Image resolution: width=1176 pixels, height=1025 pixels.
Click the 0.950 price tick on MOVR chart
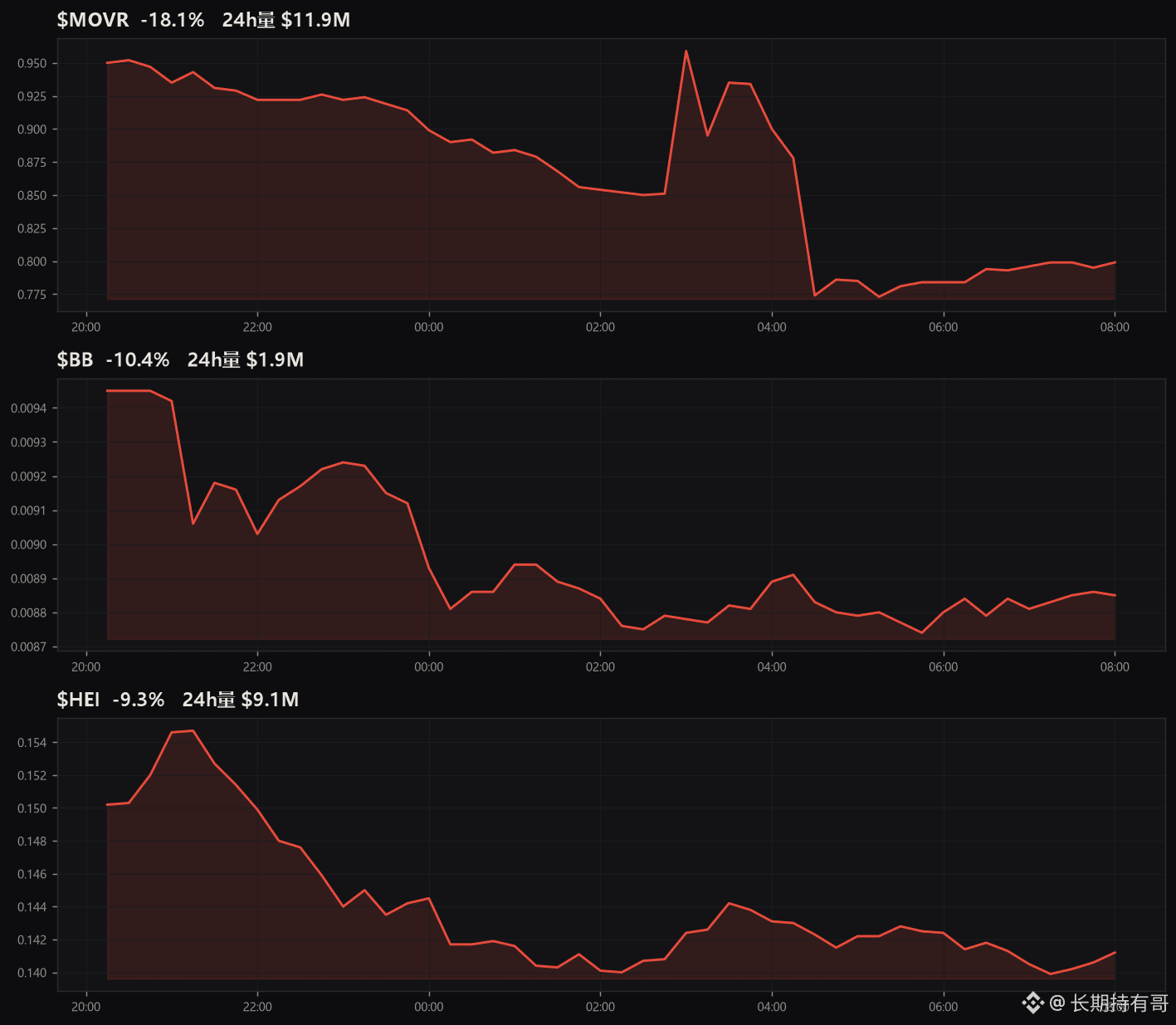(32, 63)
